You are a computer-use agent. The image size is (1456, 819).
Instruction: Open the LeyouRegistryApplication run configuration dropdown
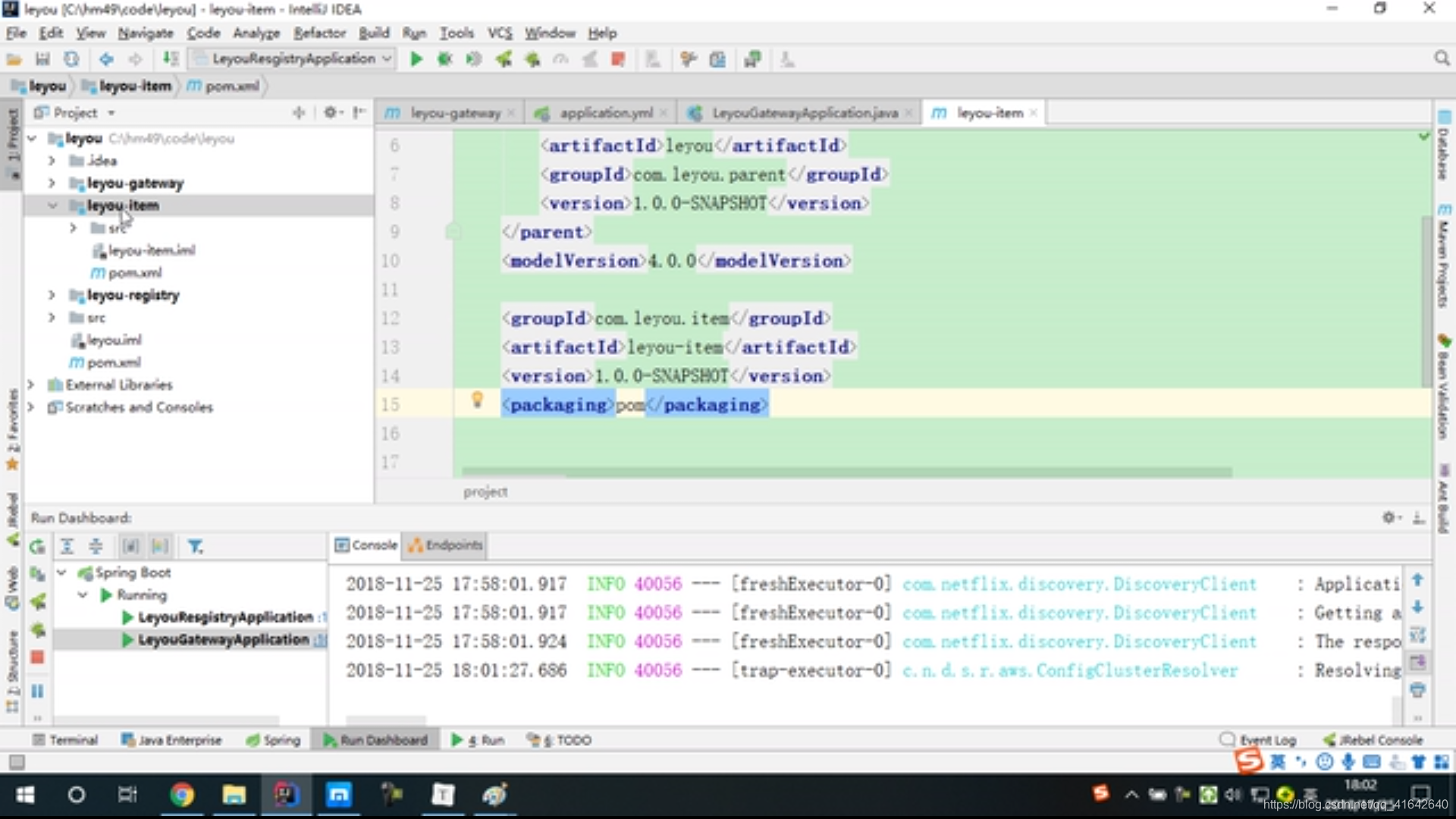(293, 59)
